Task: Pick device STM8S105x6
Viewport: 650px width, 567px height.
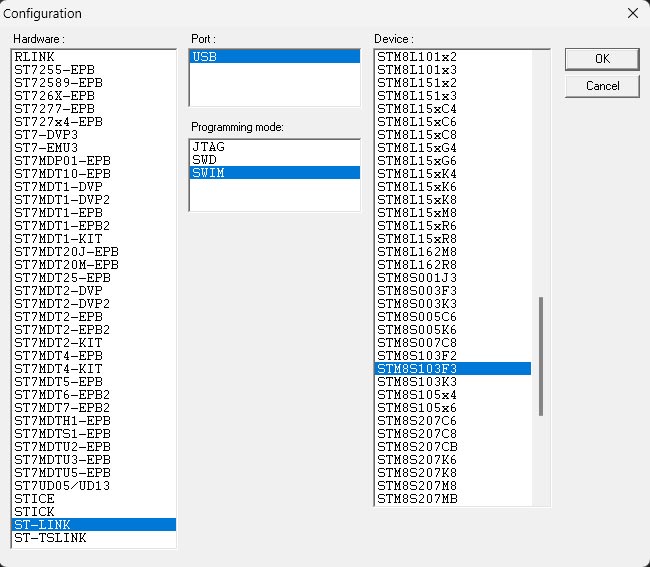Action: click(x=453, y=407)
